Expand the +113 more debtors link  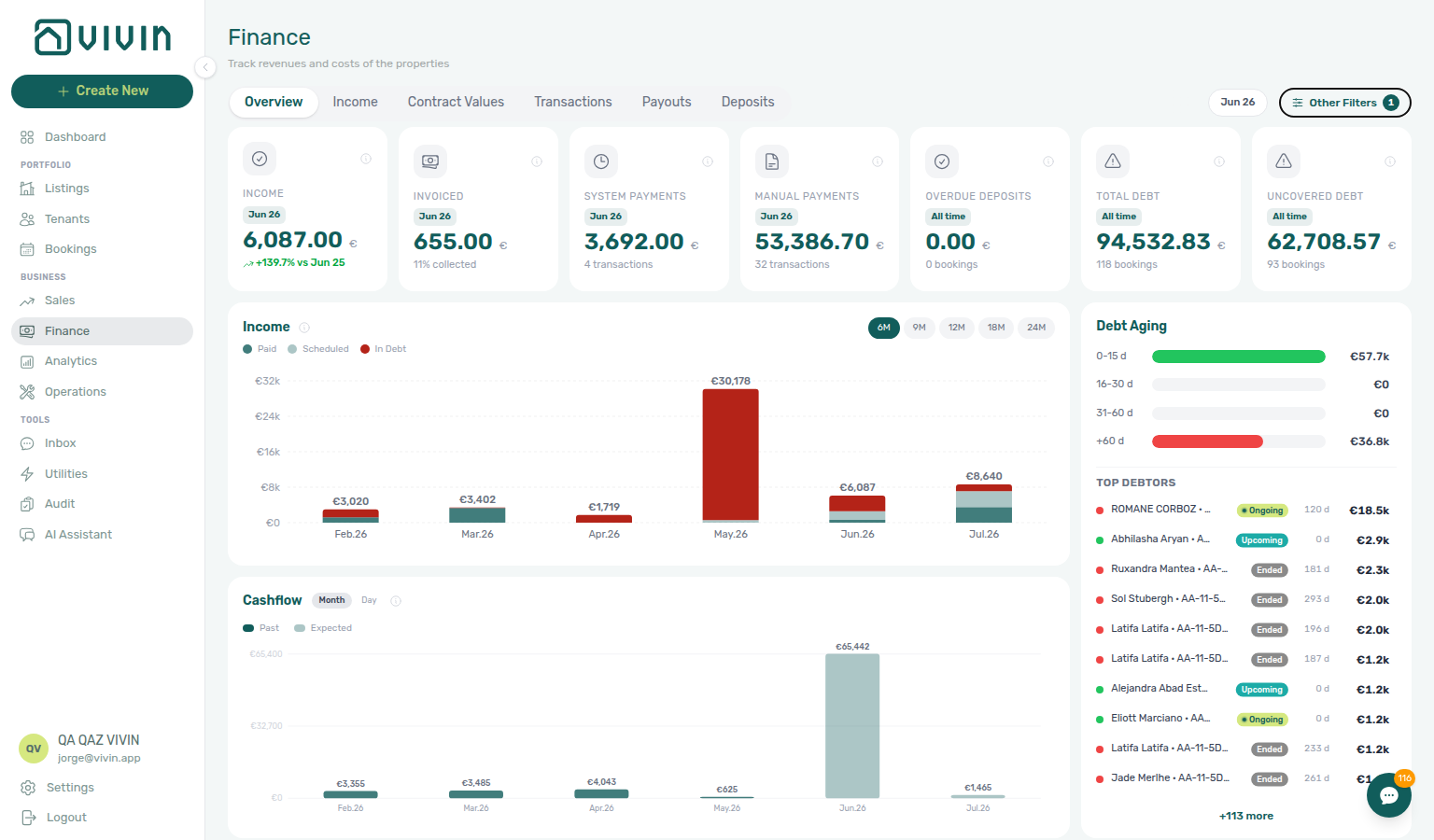(x=1246, y=816)
